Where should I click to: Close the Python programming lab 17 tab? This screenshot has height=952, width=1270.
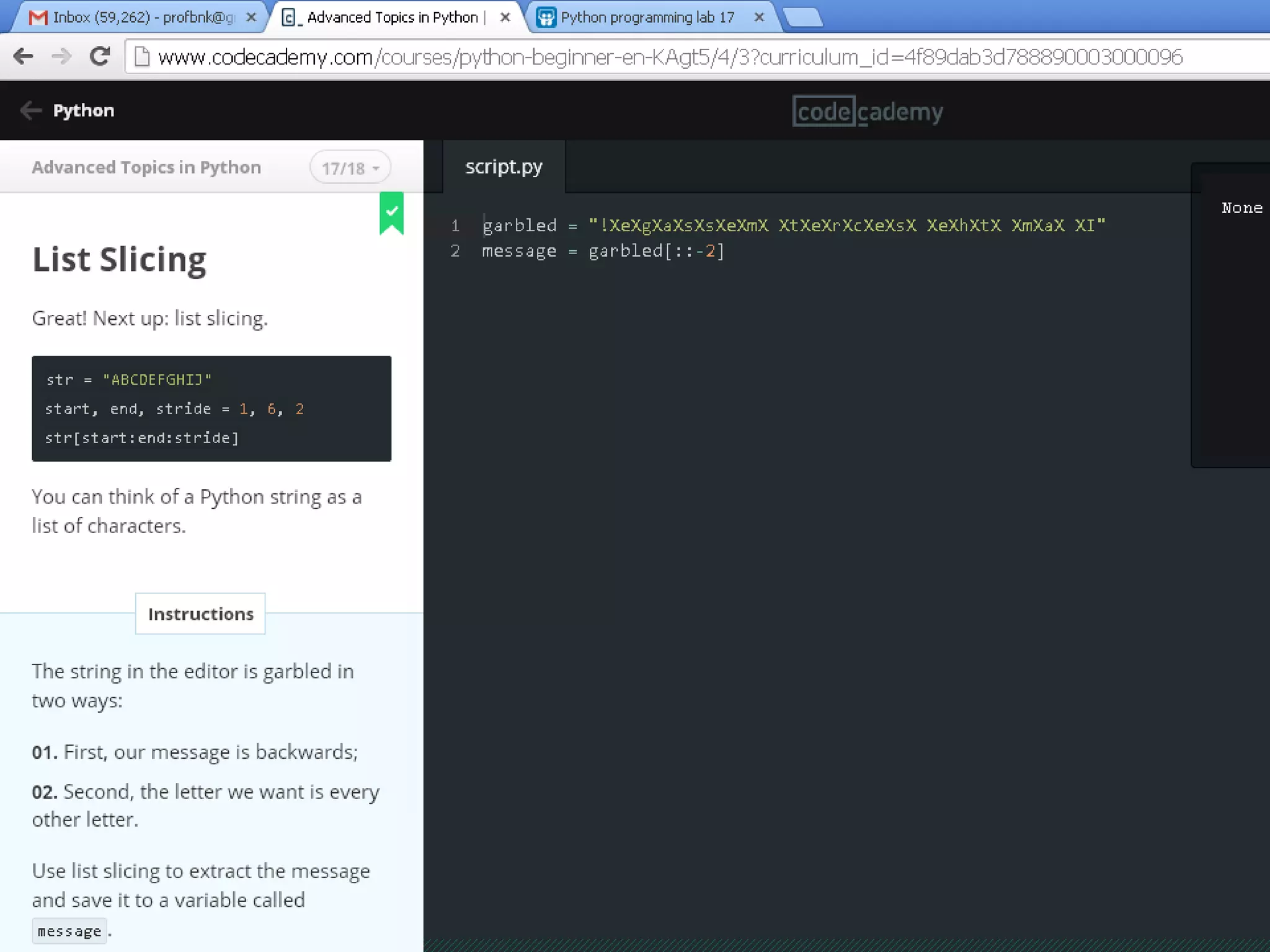(759, 17)
